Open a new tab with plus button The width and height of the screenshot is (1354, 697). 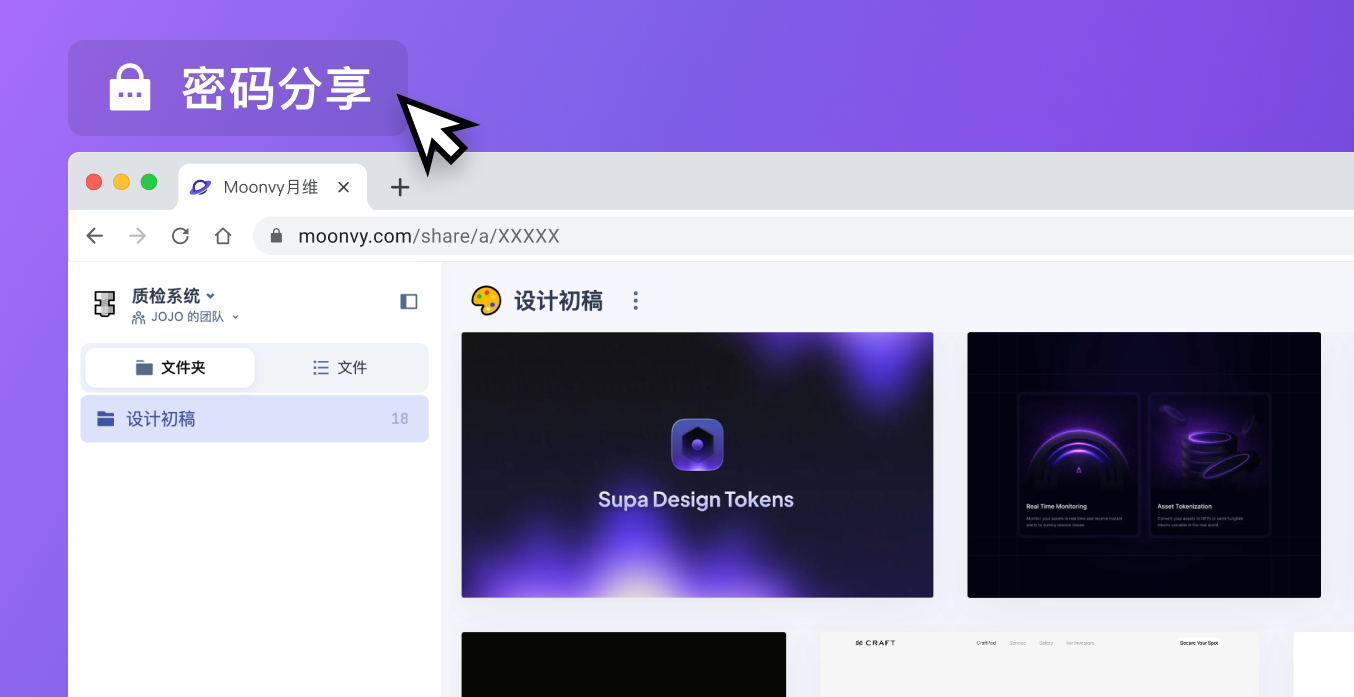point(400,187)
